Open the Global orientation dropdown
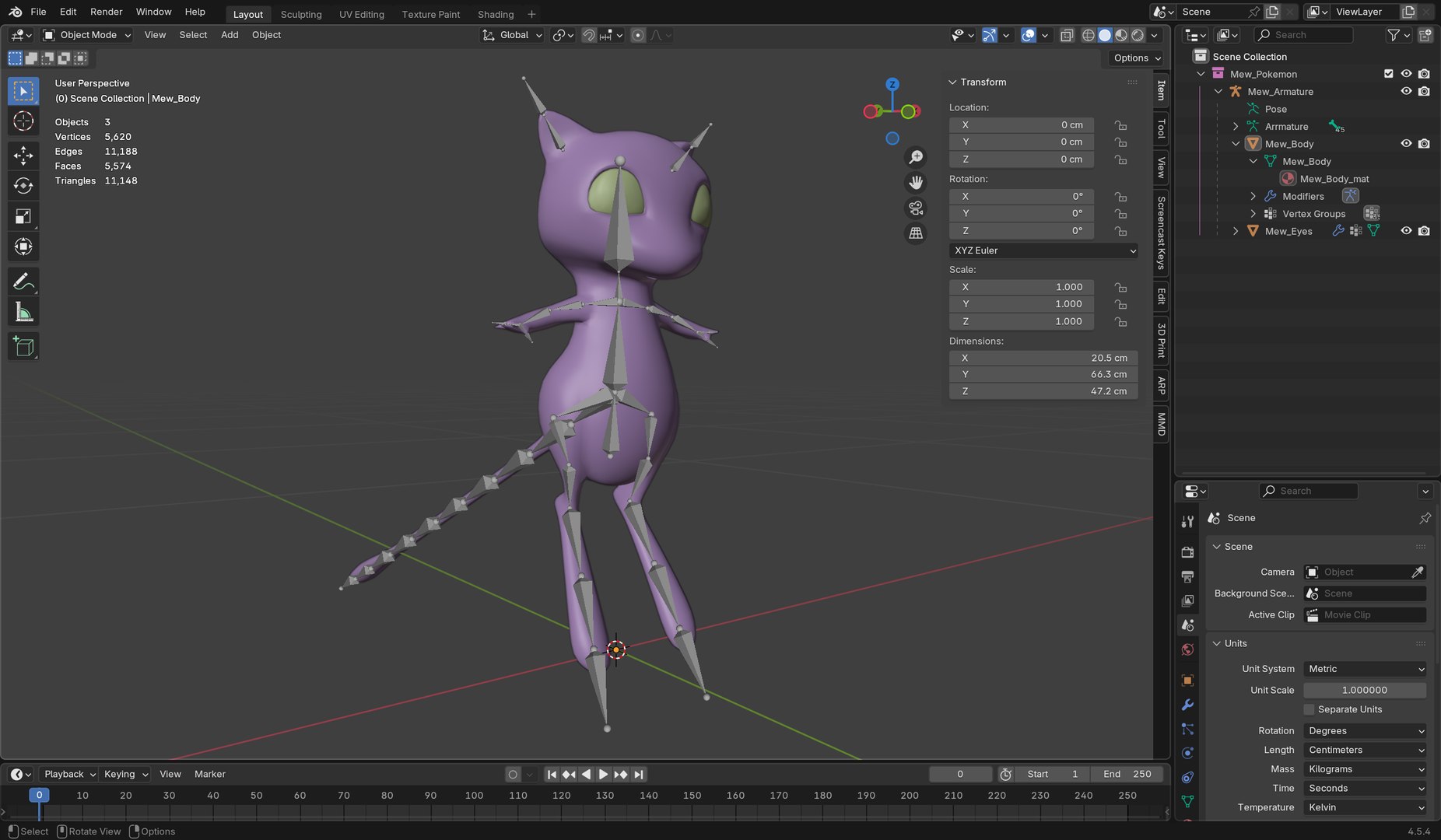The image size is (1441, 840). (x=512, y=35)
